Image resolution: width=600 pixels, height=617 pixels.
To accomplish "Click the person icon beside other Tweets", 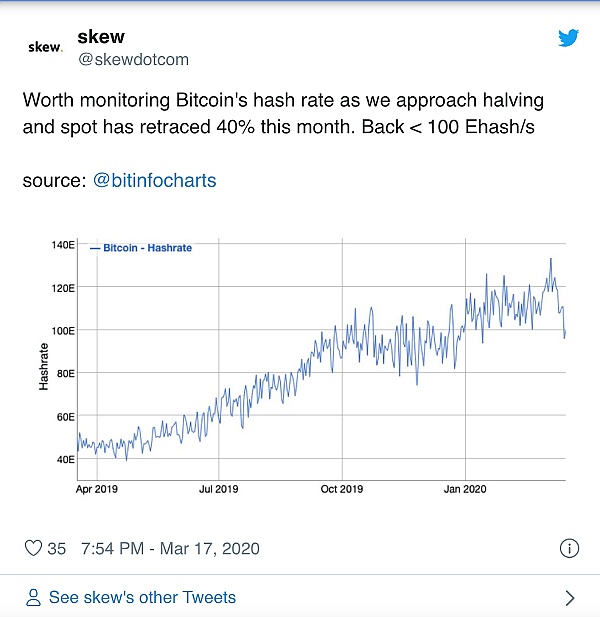I will tap(33, 598).
